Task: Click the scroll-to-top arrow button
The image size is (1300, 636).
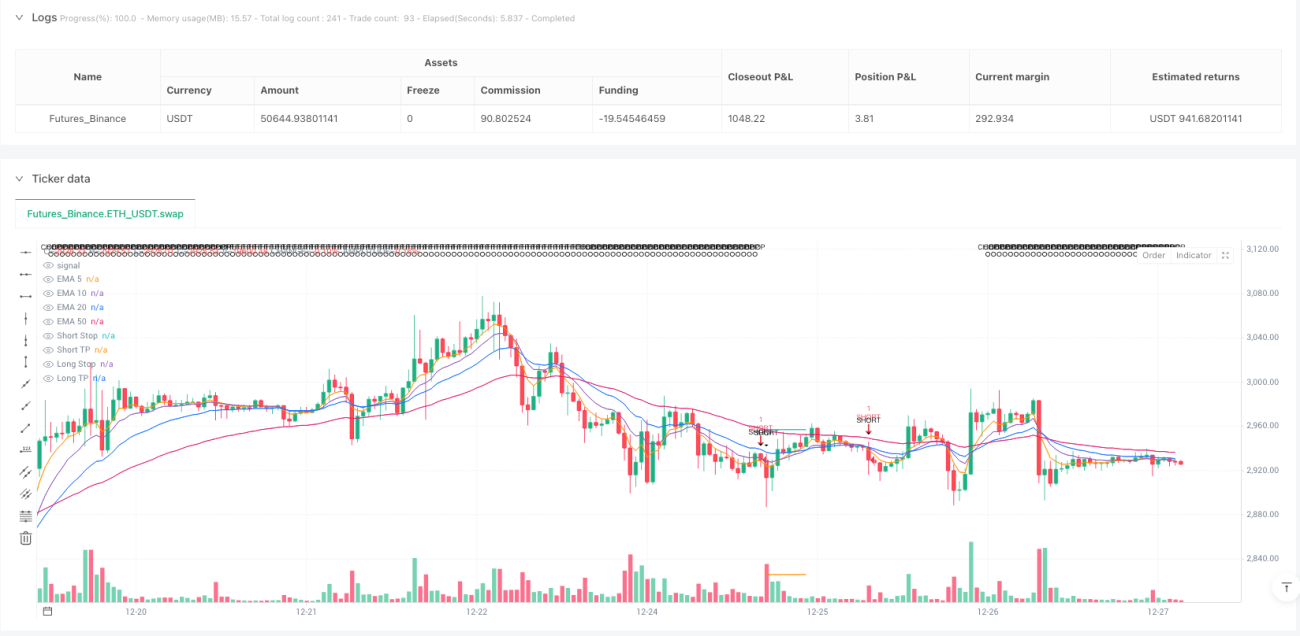Action: point(1285,589)
